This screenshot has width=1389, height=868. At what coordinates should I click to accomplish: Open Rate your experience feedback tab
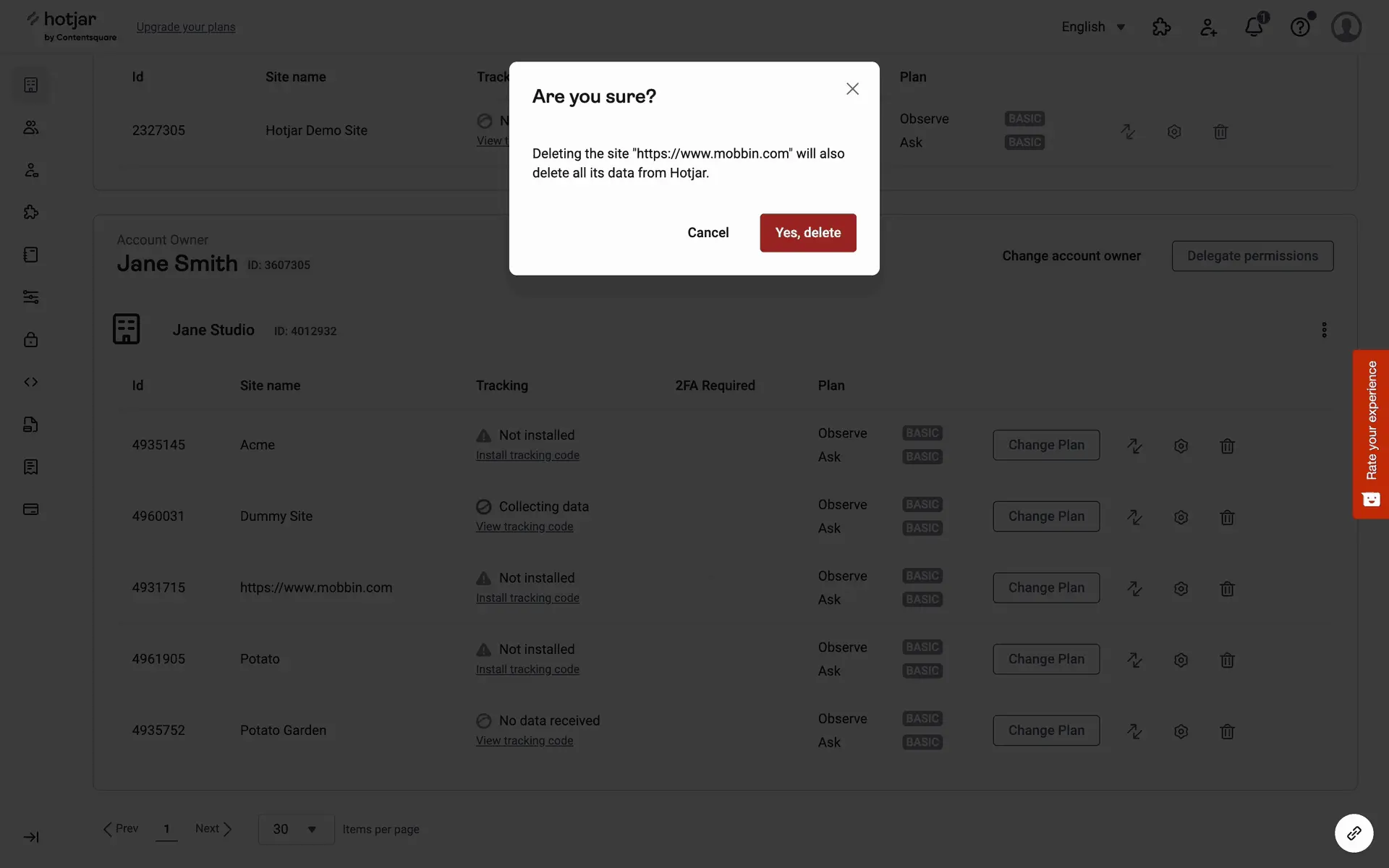click(1370, 434)
